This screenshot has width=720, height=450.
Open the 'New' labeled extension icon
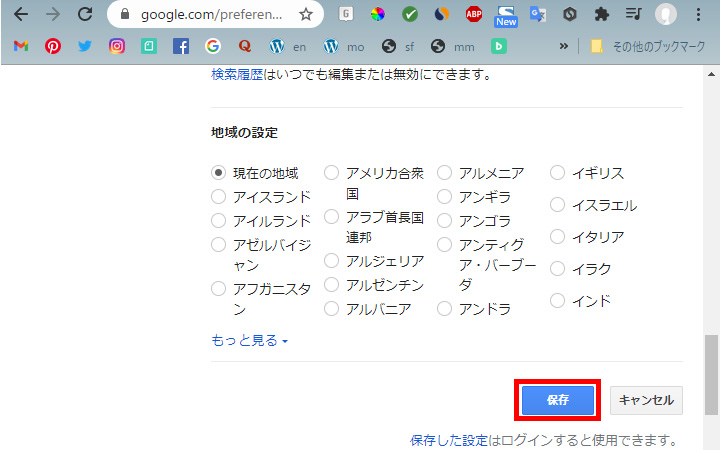(506, 16)
